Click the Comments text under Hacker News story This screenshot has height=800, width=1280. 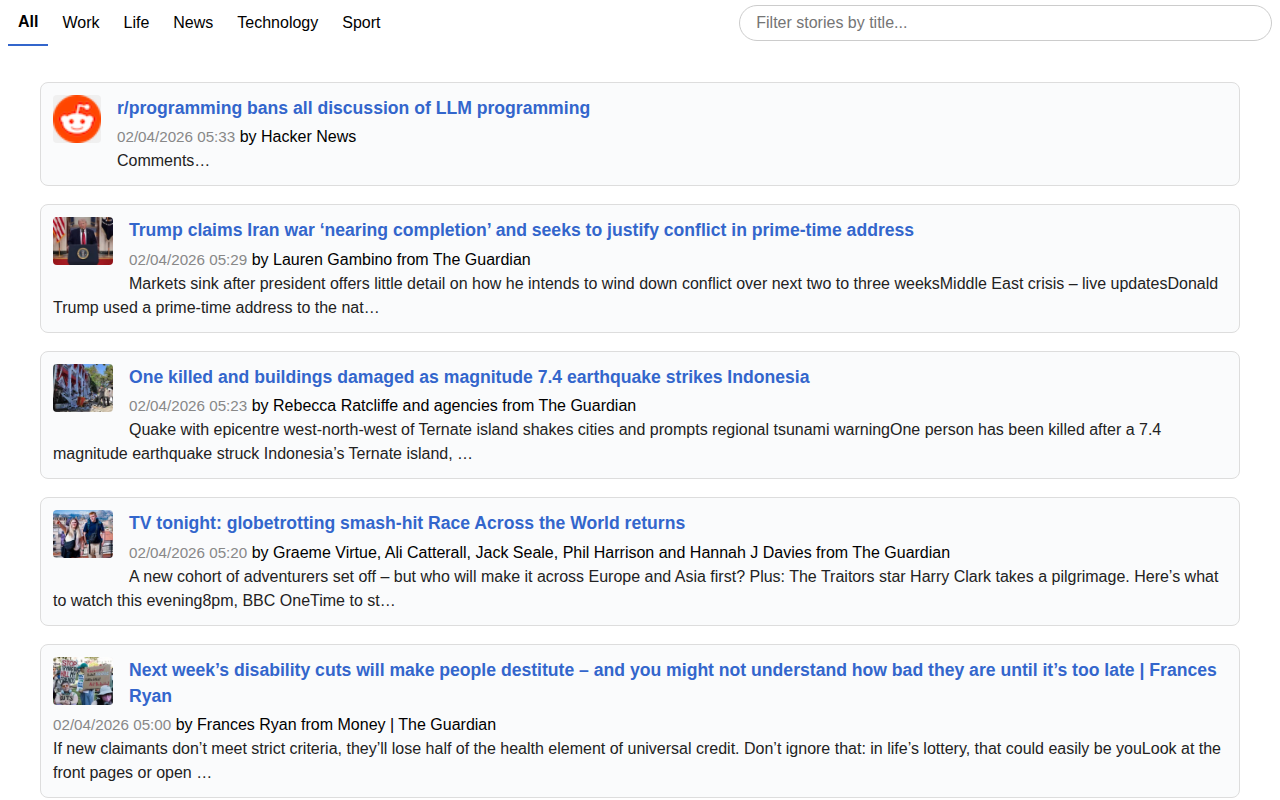[163, 160]
